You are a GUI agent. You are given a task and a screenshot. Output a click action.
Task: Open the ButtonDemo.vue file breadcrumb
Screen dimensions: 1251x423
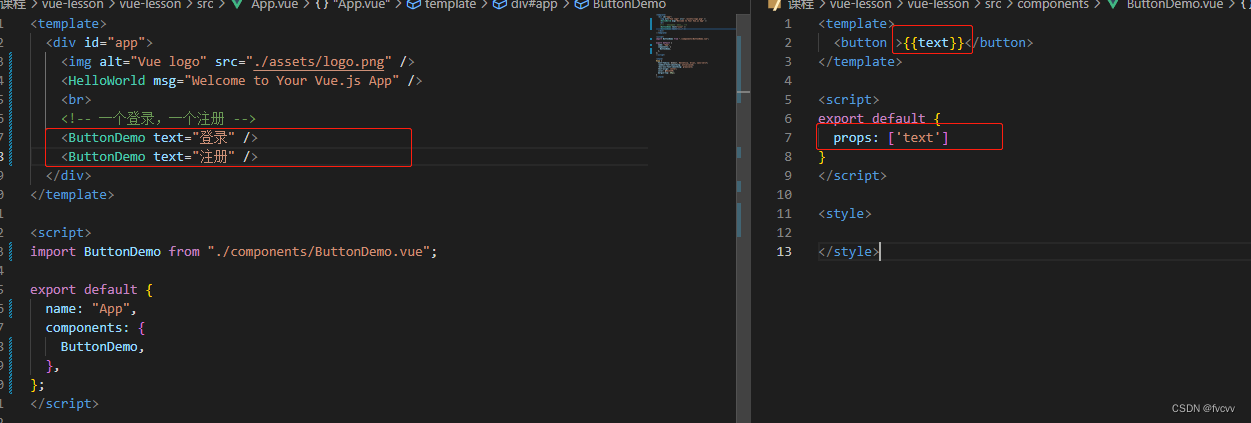pyautogui.click(x=1175, y=4)
